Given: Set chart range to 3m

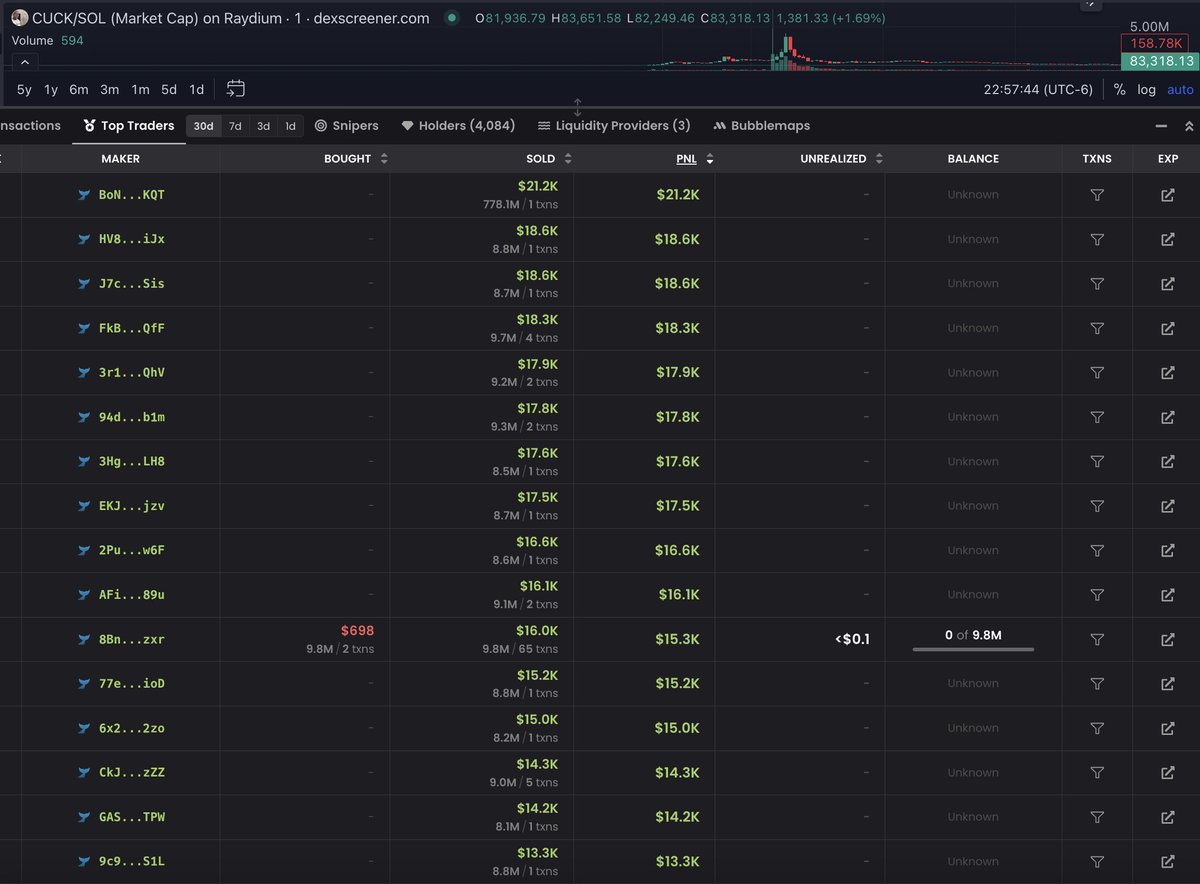Looking at the screenshot, I should [x=110, y=89].
